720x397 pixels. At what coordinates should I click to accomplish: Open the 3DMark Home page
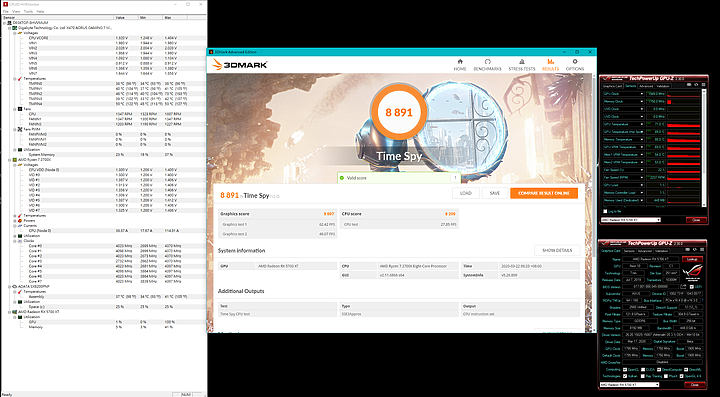tap(460, 65)
